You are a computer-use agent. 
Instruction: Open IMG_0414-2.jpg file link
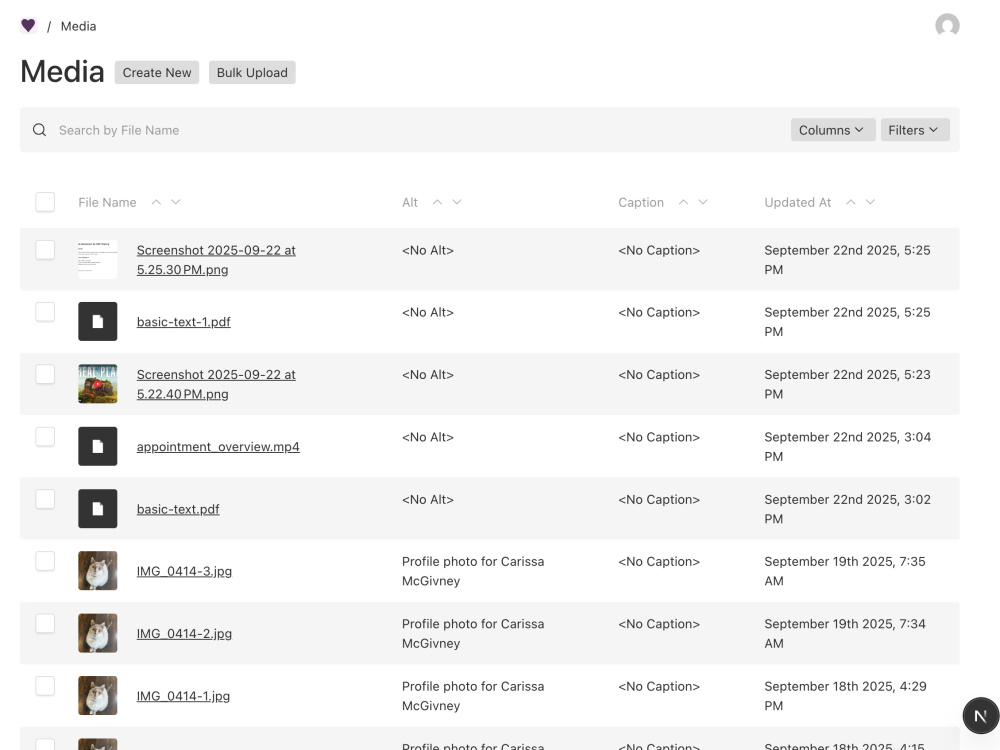coord(184,633)
